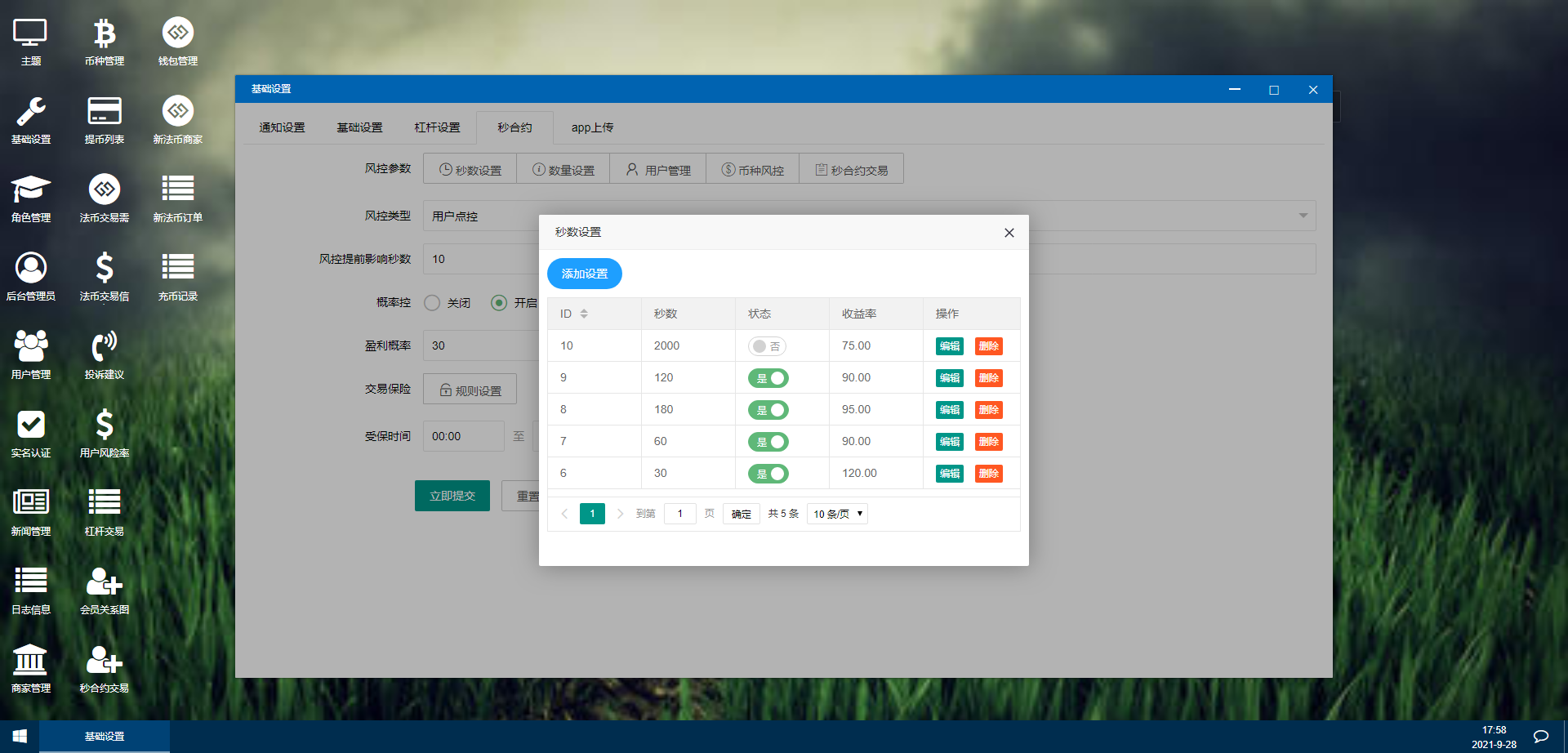The height and width of the screenshot is (753, 1568).
Task: Open the 10 条/页 page size dropdown
Action: tap(837, 514)
